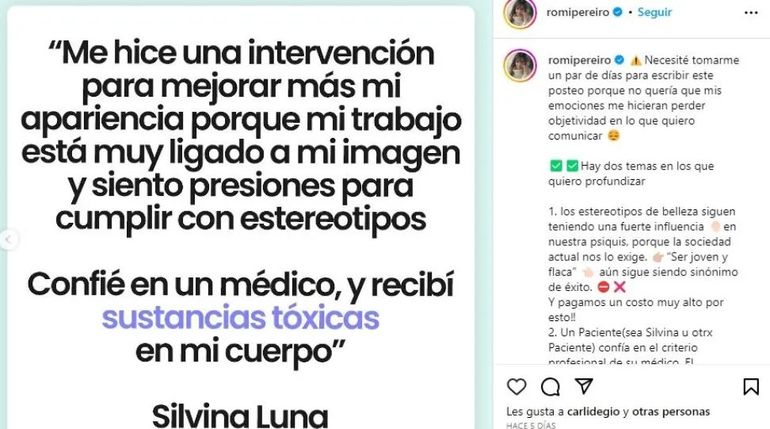Show the otras personas likes list
Image resolution: width=770 pixels, height=429 pixels.
click(x=671, y=411)
